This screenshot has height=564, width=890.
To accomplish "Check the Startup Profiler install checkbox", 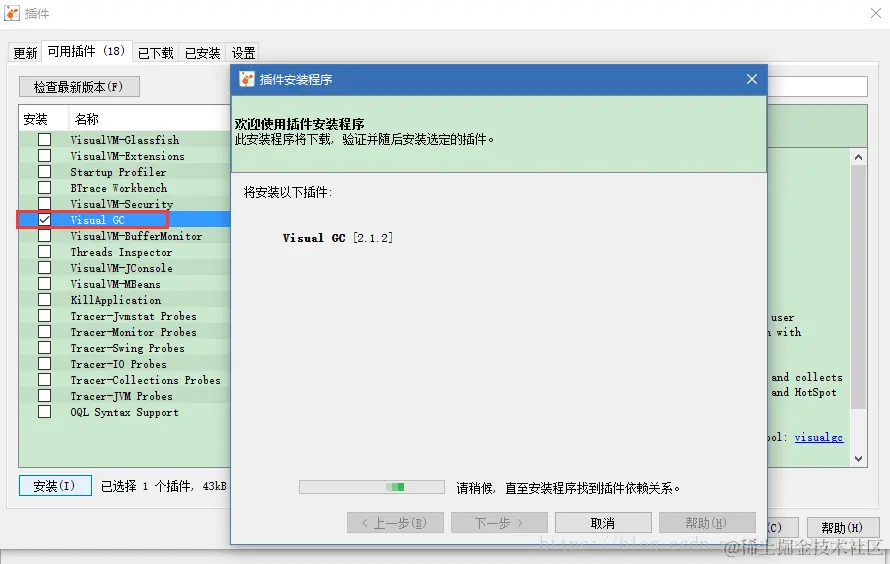I will click(x=44, y=171).
